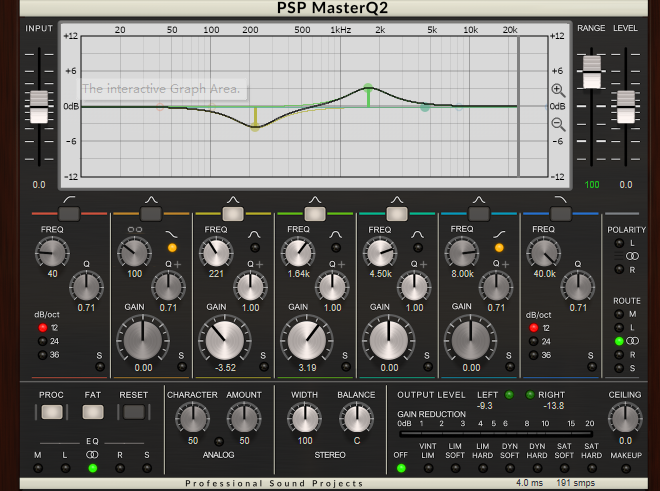Image resolution: width=660 pixels, height=491 pixels.
Task: Click the stereo link icon under POLARITY
Action: [632, 256]
